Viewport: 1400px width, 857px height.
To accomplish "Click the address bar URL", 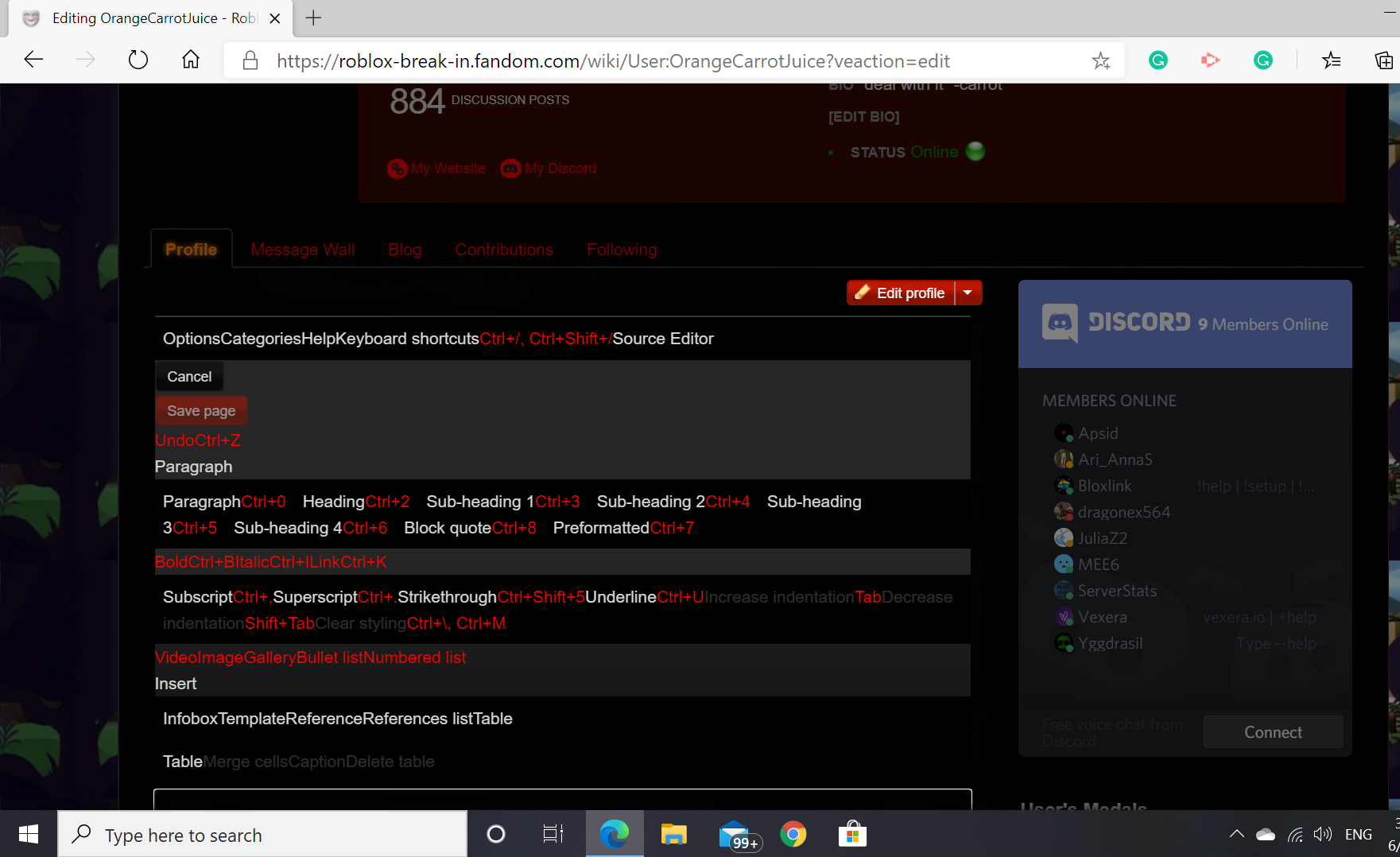I will 613,61.
